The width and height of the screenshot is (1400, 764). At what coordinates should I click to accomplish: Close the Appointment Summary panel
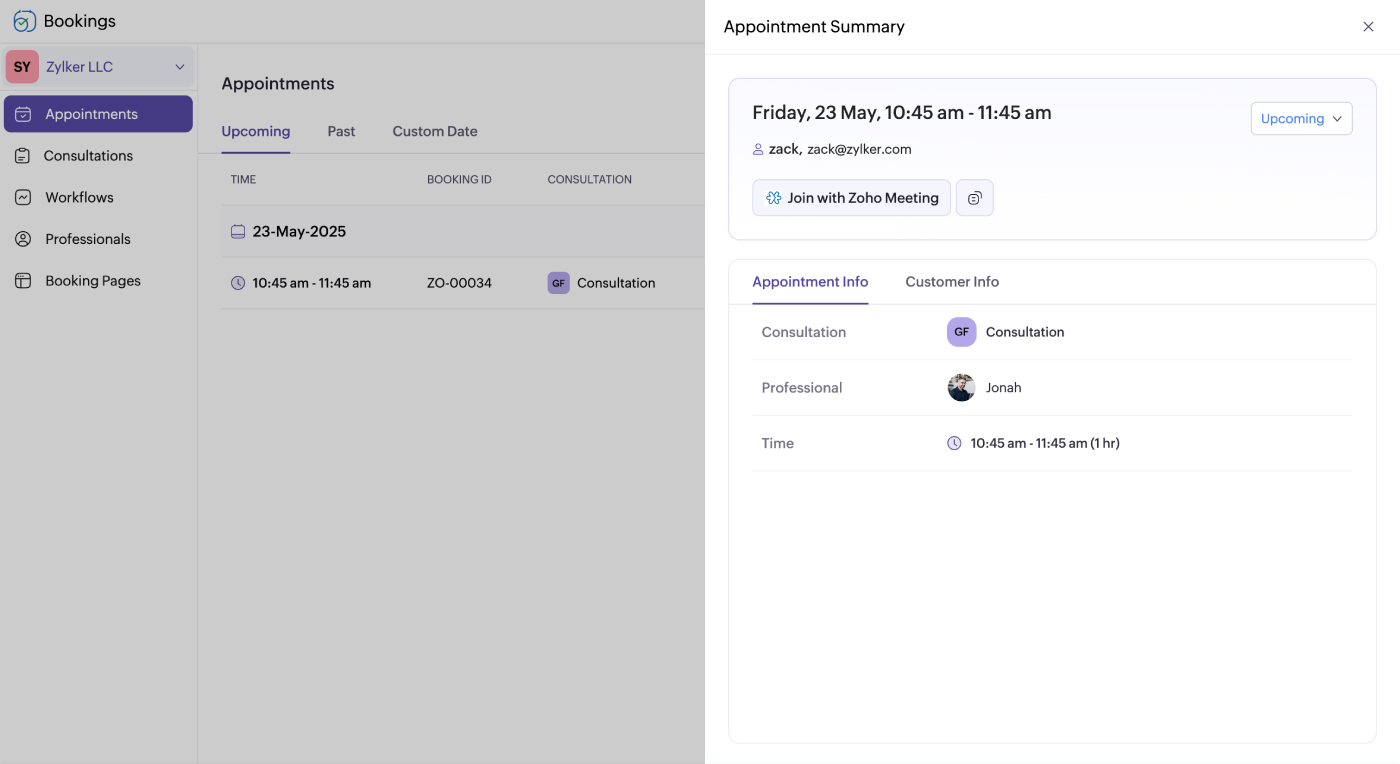(x=1368, y=27)
